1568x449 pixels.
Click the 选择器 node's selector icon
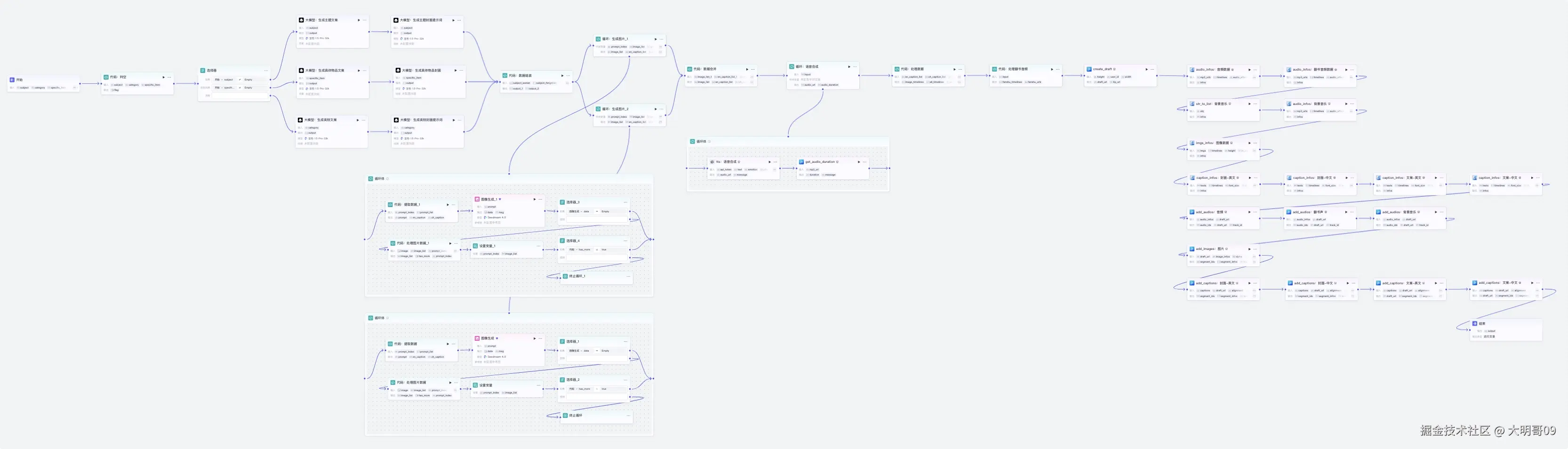click(x=203, y=71)
